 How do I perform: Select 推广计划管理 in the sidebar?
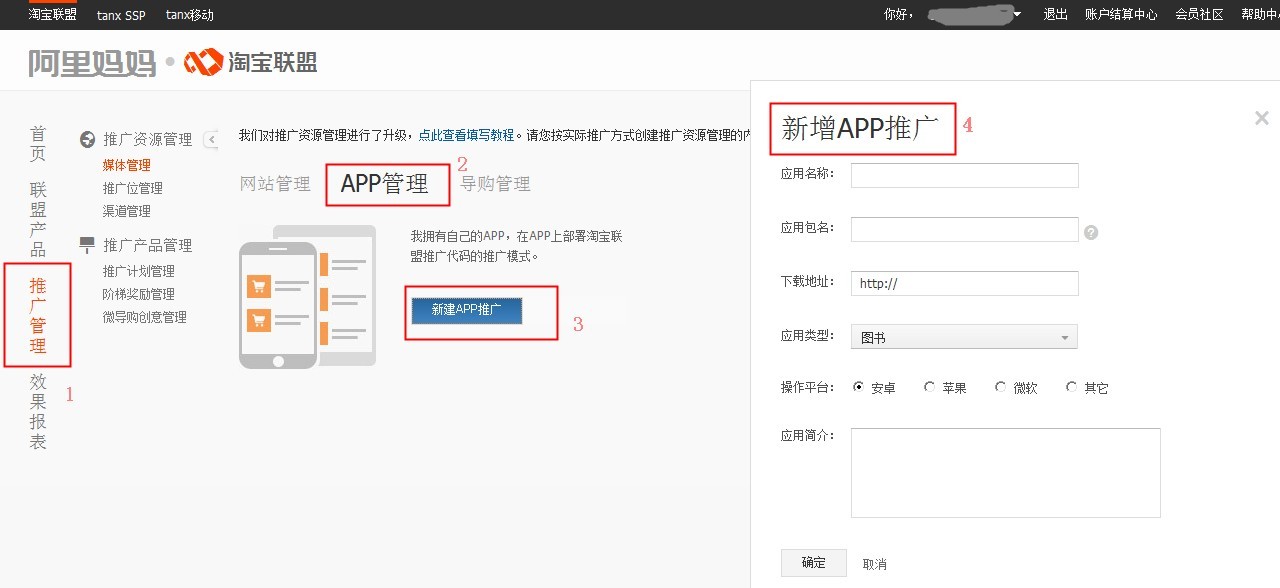[139, 271]
